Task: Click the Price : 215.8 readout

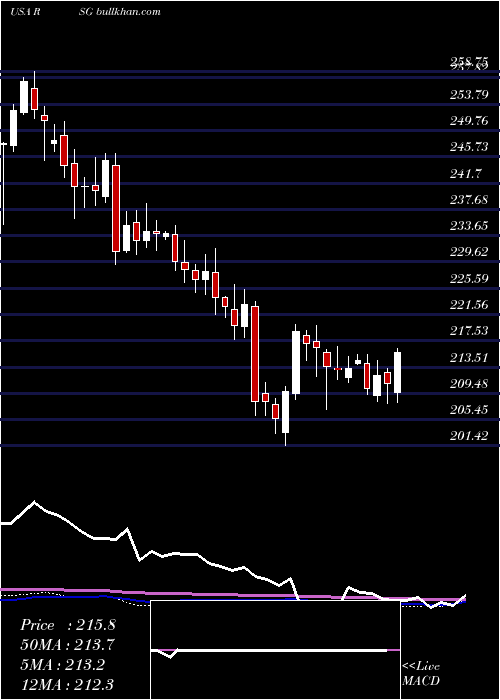Action: (x=68, y=625)
